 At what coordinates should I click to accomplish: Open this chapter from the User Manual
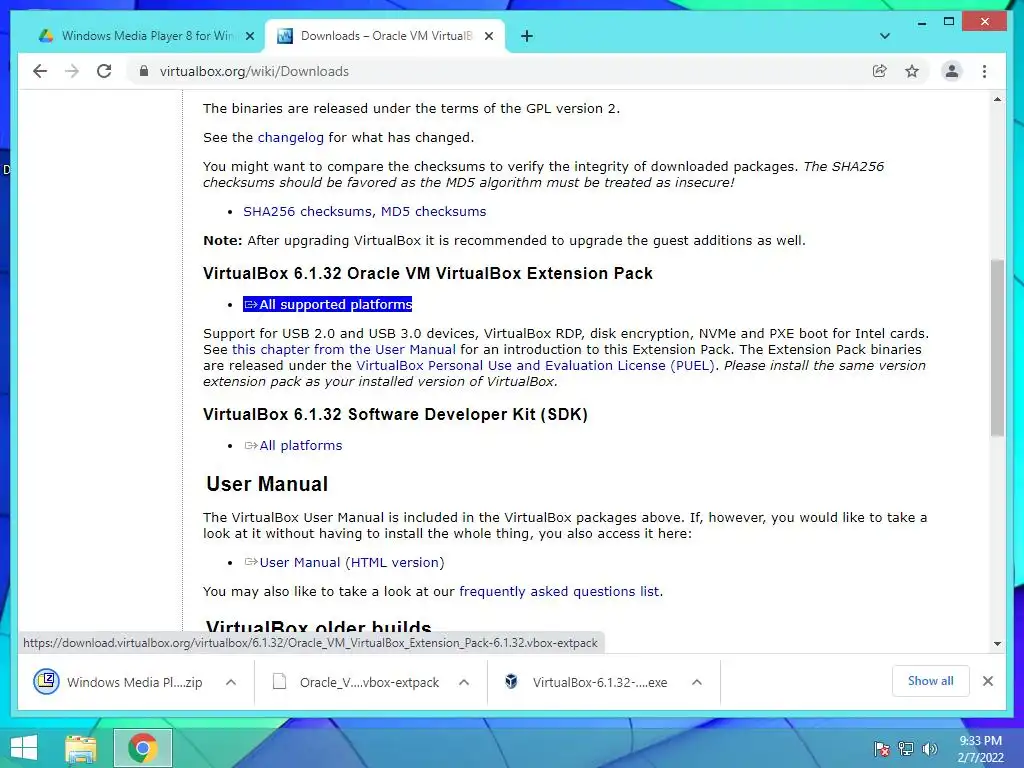pyautogui.click(x=344, y=349)
